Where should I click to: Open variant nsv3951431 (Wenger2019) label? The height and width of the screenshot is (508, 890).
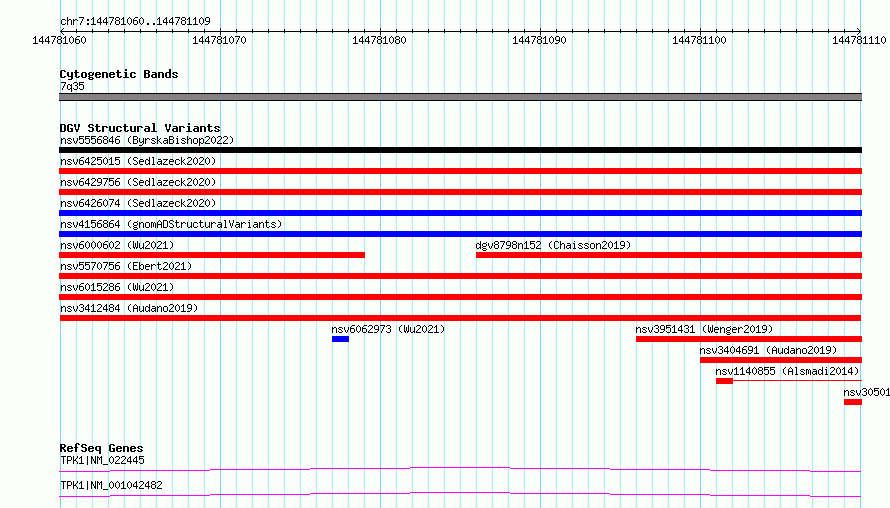[704, 329]
